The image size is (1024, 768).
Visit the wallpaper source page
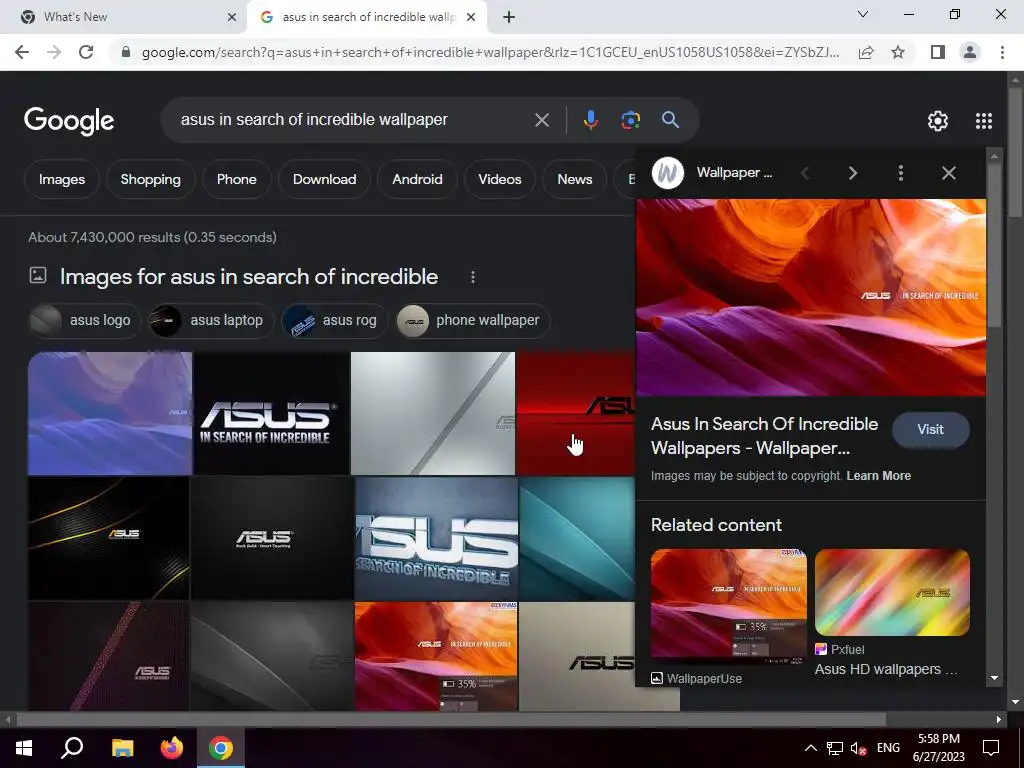pyautogui.click(x=930, y=430)
